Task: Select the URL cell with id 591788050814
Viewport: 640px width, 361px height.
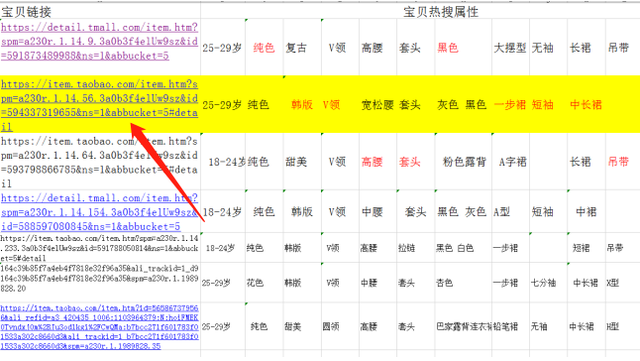Action: coord(99,248)
